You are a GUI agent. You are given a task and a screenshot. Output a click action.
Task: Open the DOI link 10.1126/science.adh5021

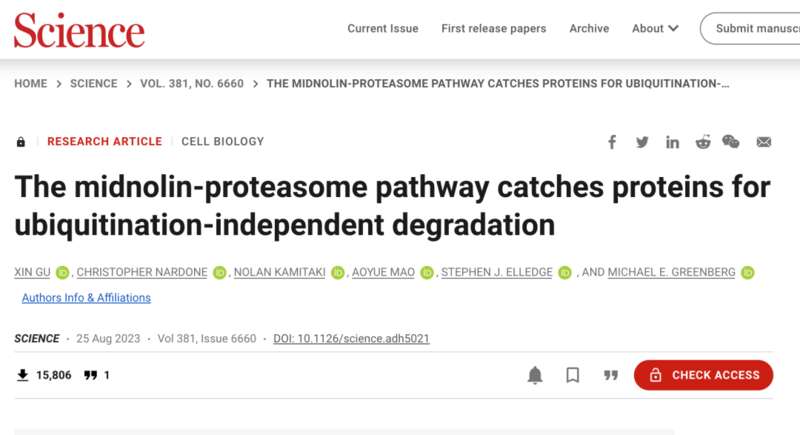coord(351,339)
